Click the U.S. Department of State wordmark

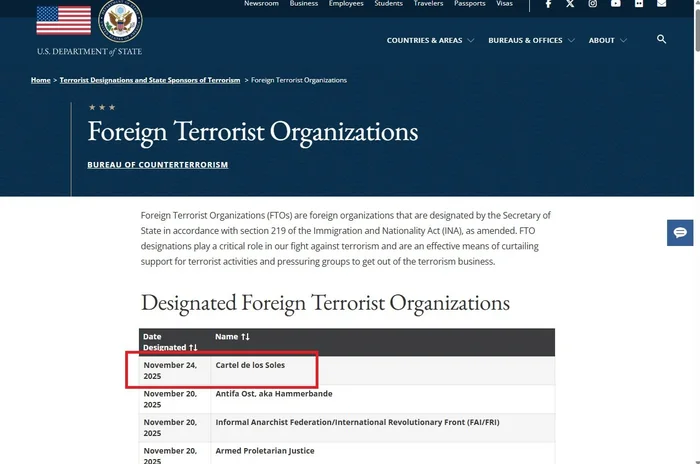(89, 51)
